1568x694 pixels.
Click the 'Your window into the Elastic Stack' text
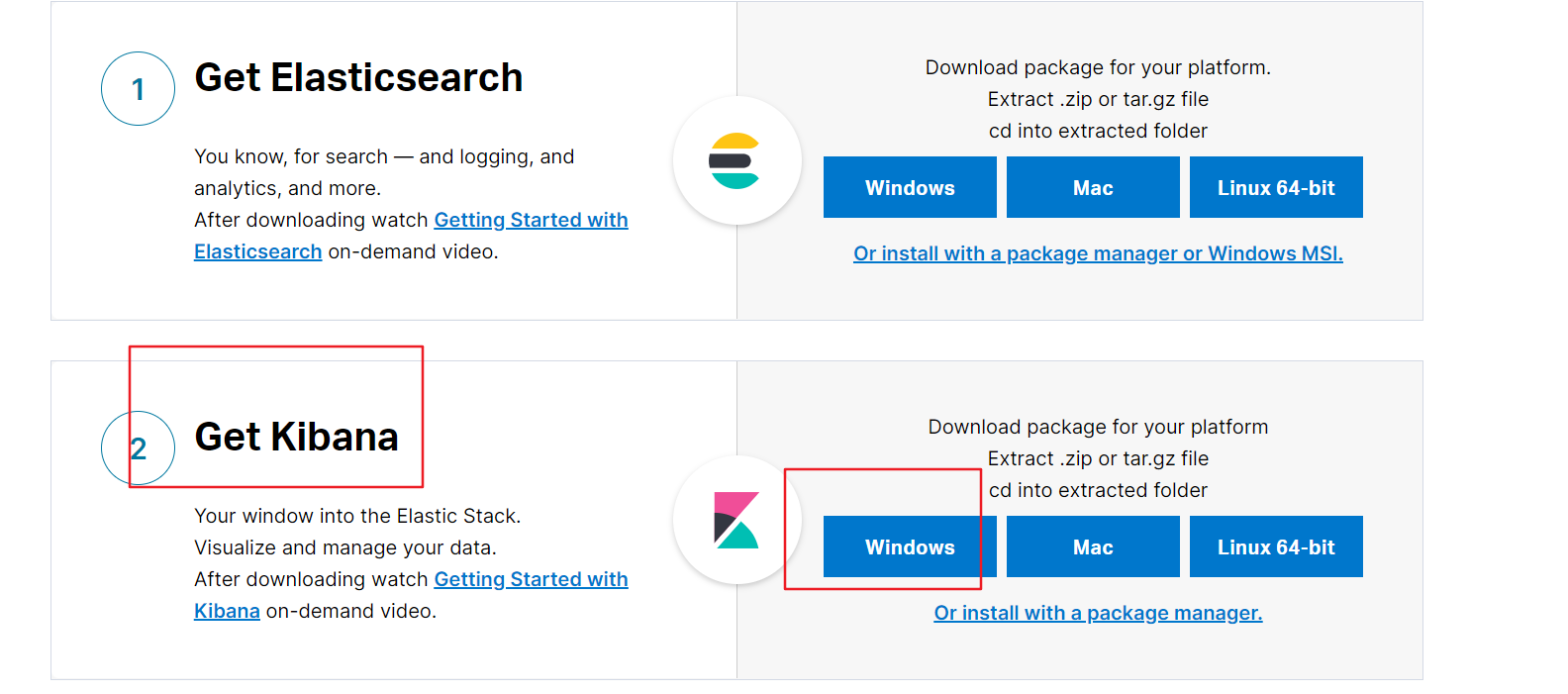click(357, 516)
